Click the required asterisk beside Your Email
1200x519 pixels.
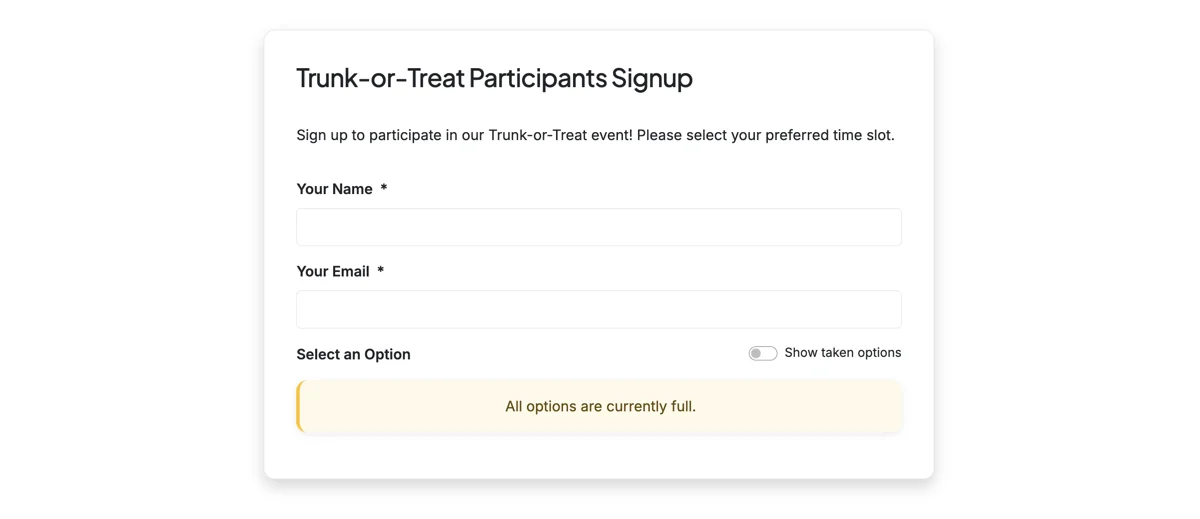[x=380, y=270]
